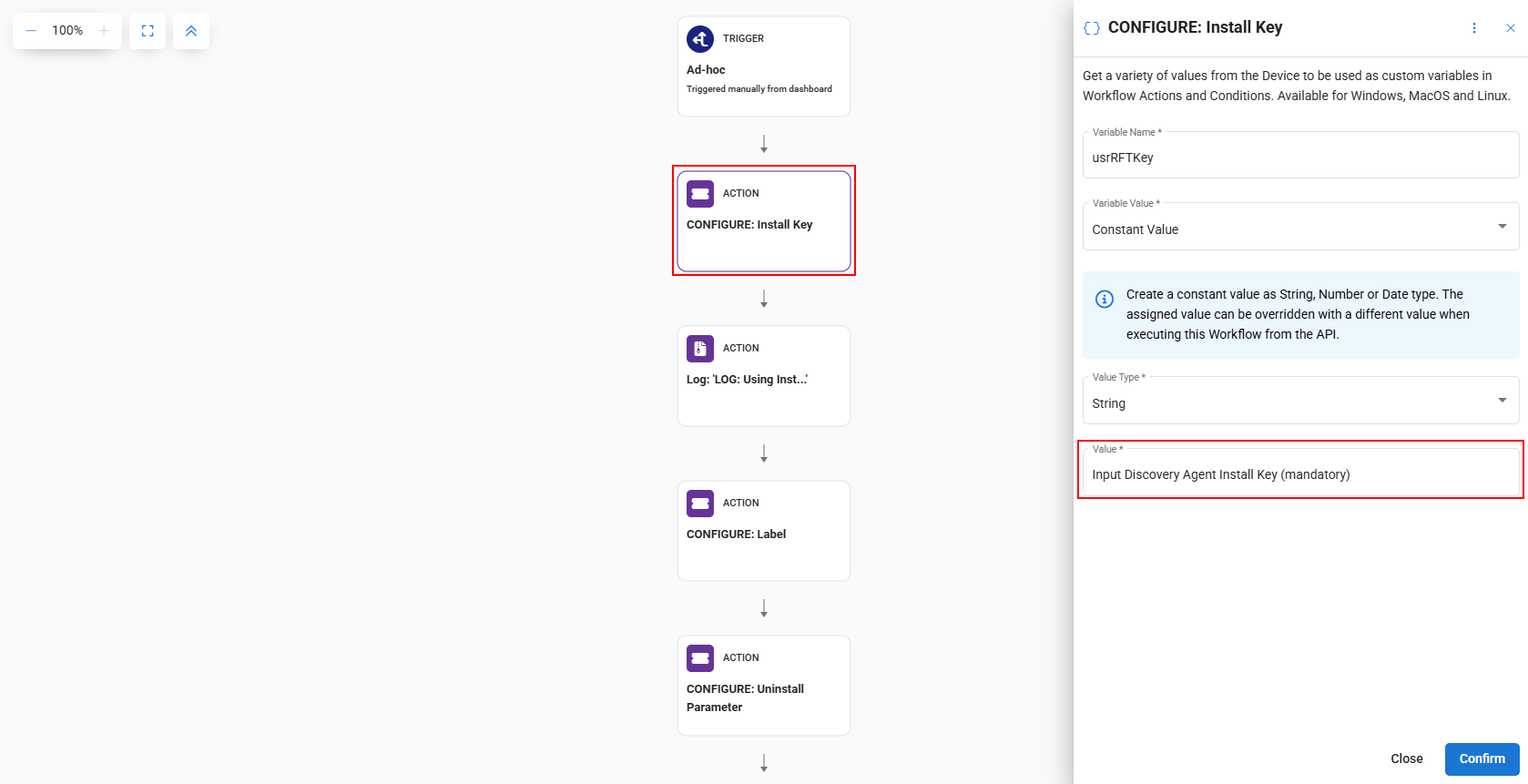The image size is (1528, 784).
Task: Open the three-dot options menu
Action: (1474, 28)
